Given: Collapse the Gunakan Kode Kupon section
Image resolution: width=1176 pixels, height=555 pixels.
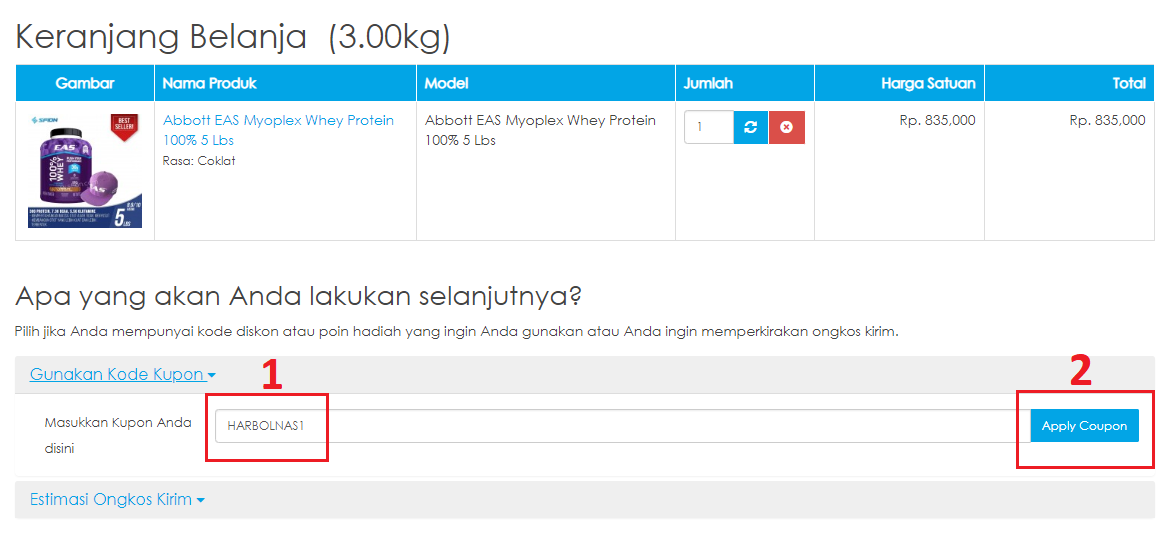Looking at the screenshot, I should click(x=117, y=375).
